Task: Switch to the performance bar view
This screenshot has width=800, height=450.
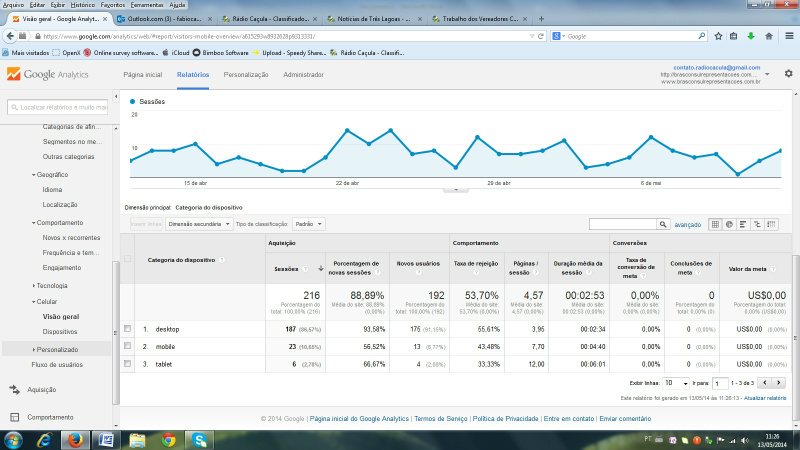Action: 745,224
